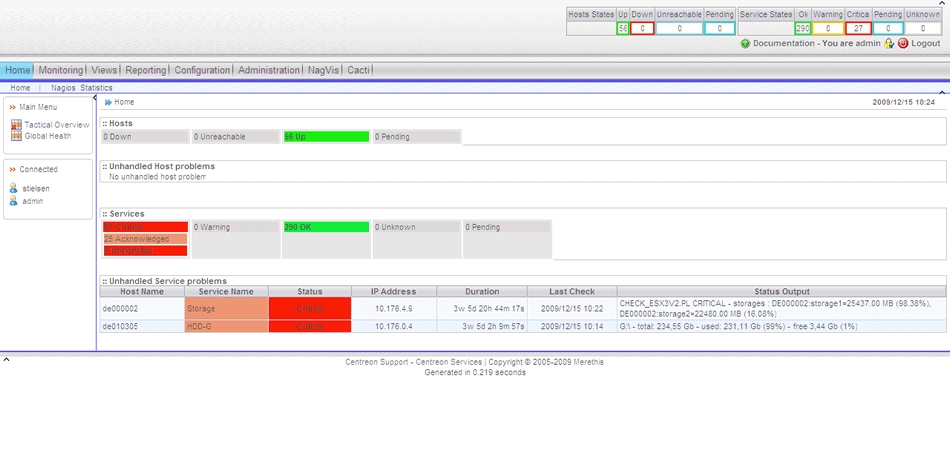Click the Centreon Support footer link
The height and width of the screenshot is (459, 950).
click(x=376, y=362)
